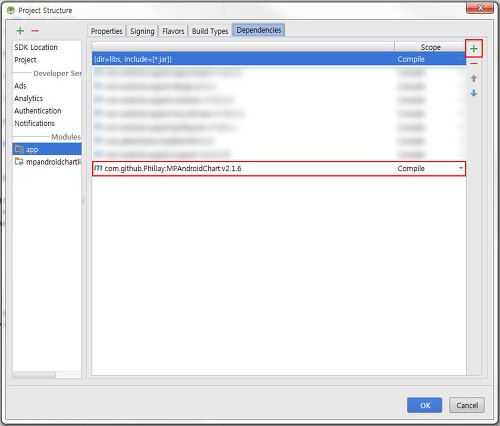Remove selected dependency with red minus
The height and width of the screenshot is (426, 500).
click(x=474, y=63)
